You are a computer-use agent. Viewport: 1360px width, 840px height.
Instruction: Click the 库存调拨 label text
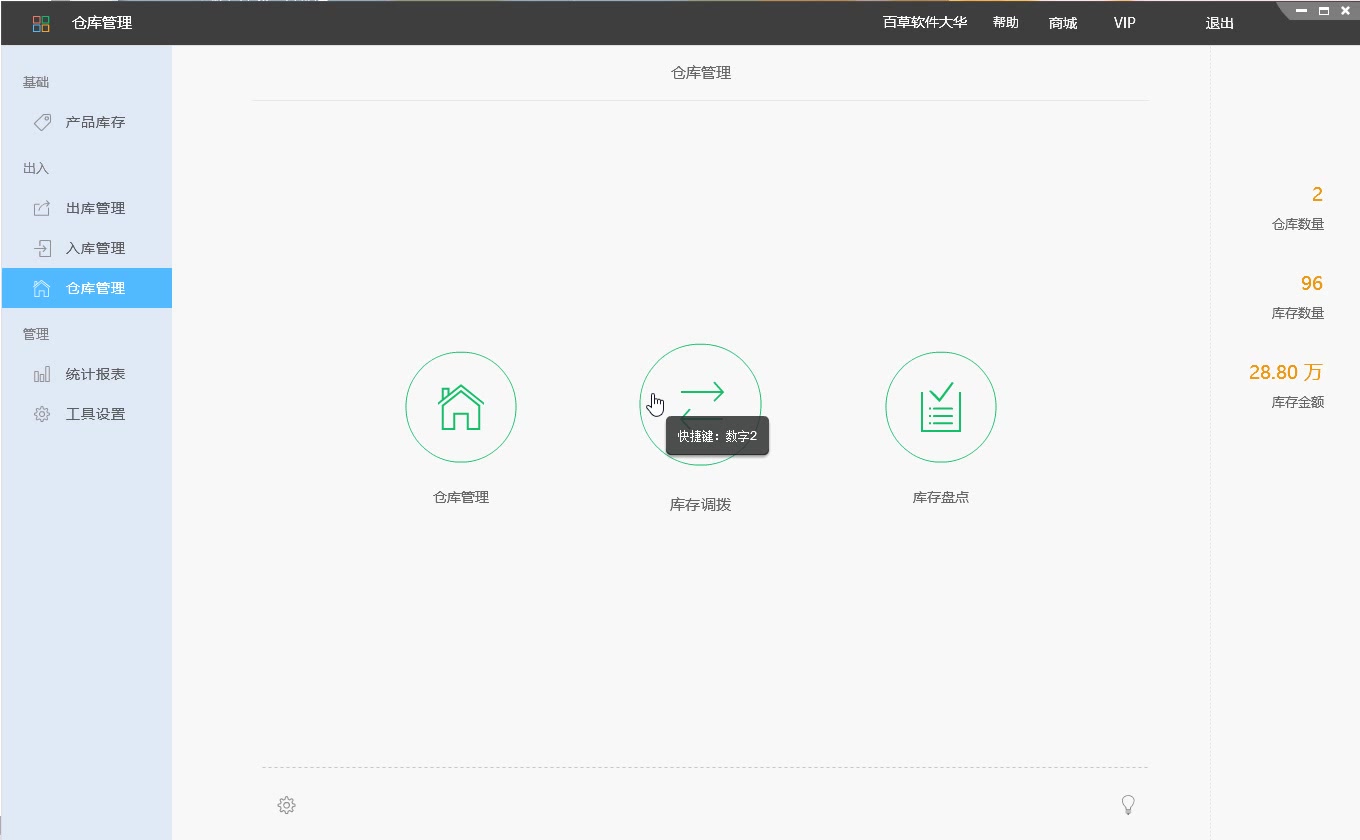click(701, 505)
